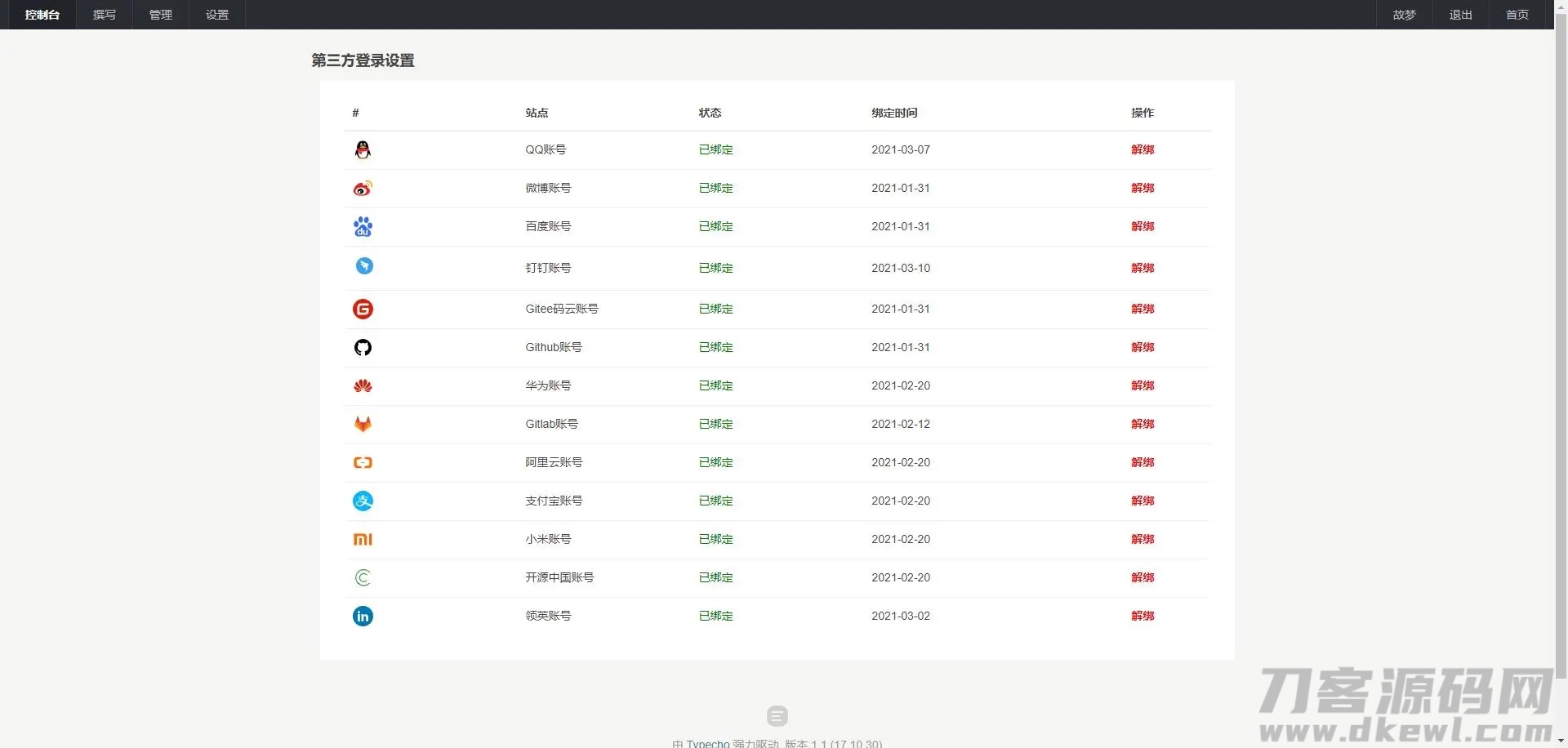Unbind the QQ account via 解绑
The image size is (1568, 748).
tap(1143, 149)
